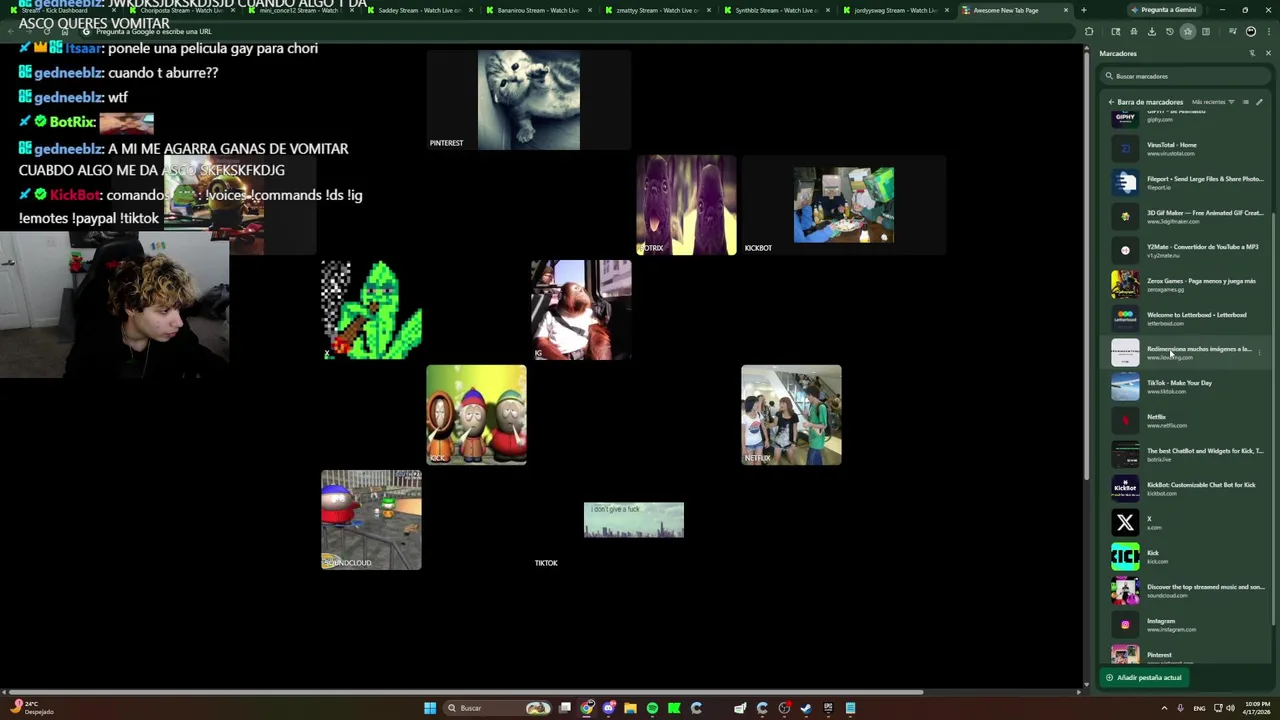
Task: Open the BotRix shortcut tile
Action: [x=686, y=205]
